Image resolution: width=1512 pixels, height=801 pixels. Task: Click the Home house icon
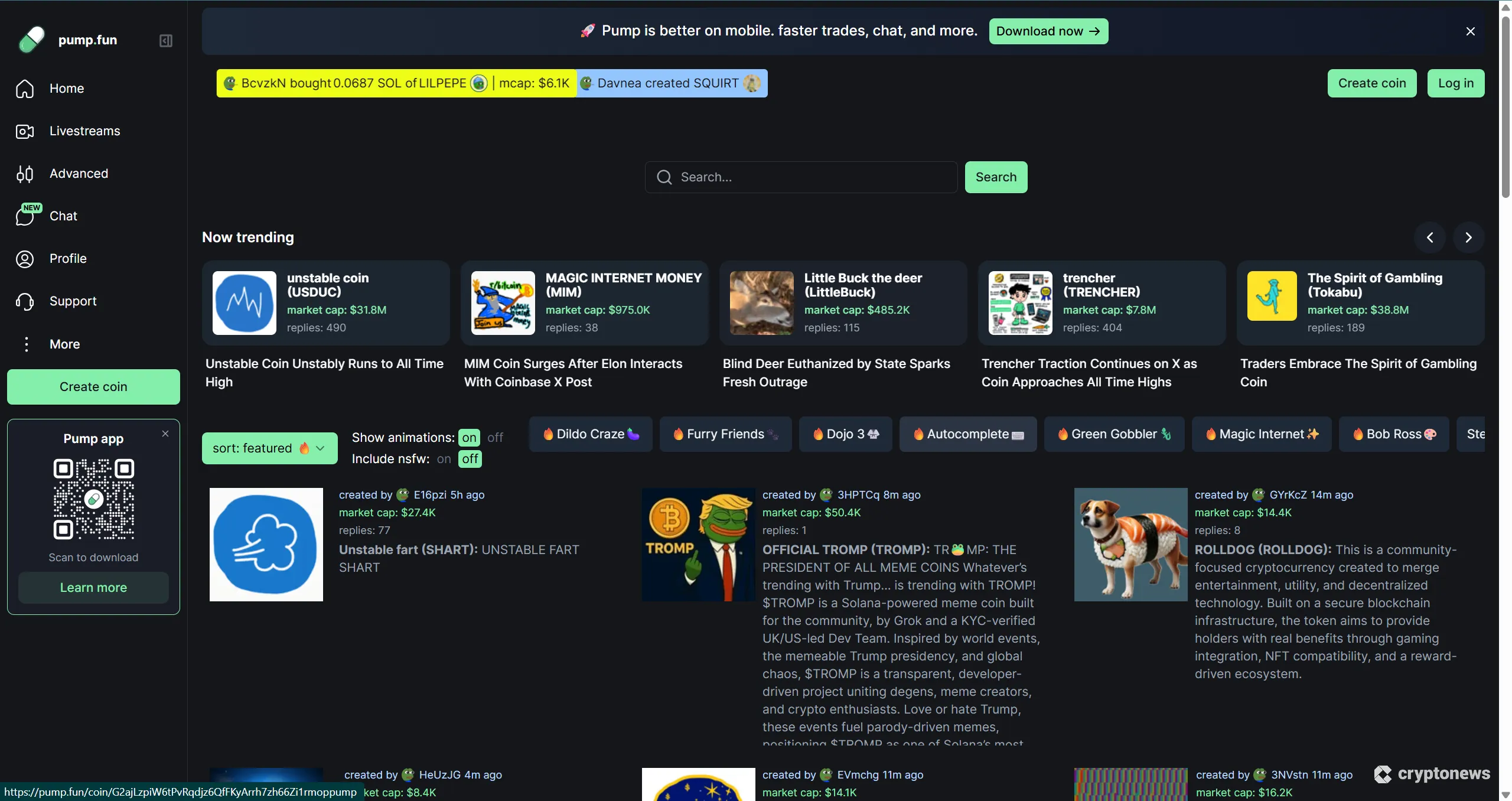coord(25,89)
